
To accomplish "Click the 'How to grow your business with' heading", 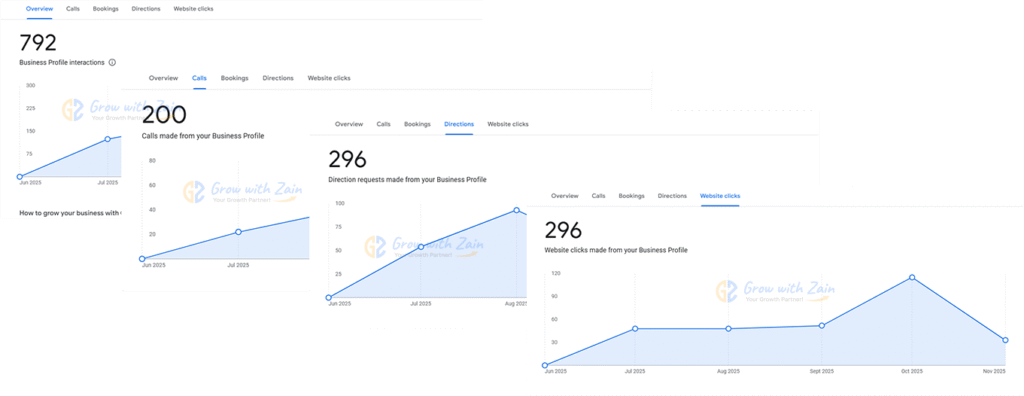I will click(71, 212).
